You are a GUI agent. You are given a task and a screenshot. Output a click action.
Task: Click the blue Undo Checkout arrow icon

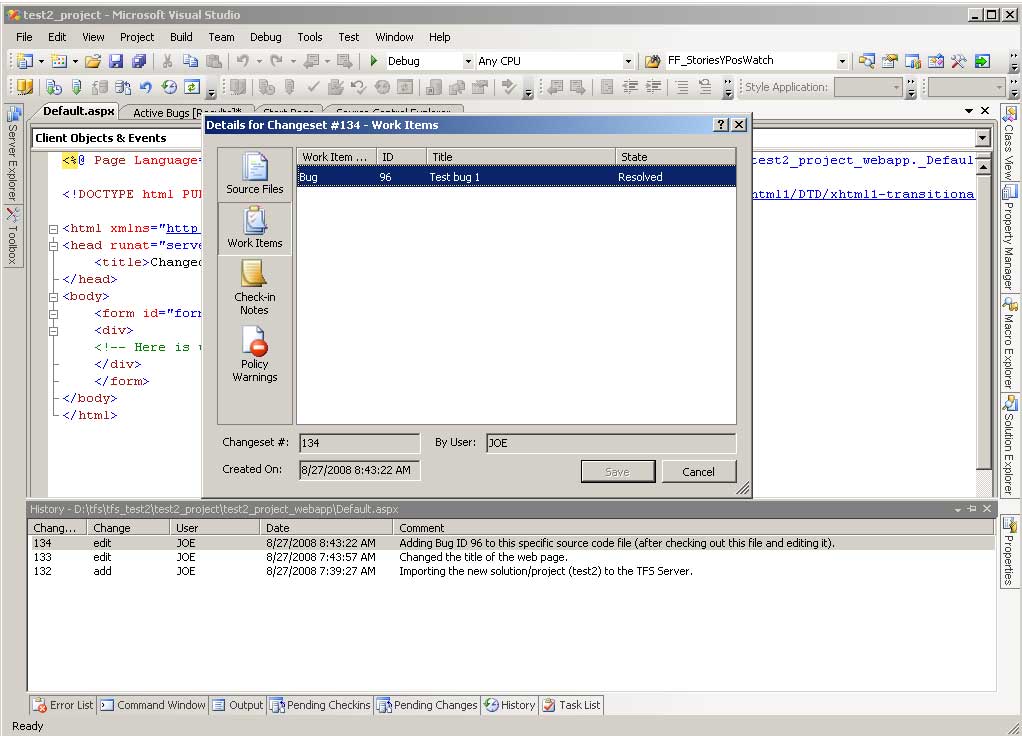tap(145, 87)
